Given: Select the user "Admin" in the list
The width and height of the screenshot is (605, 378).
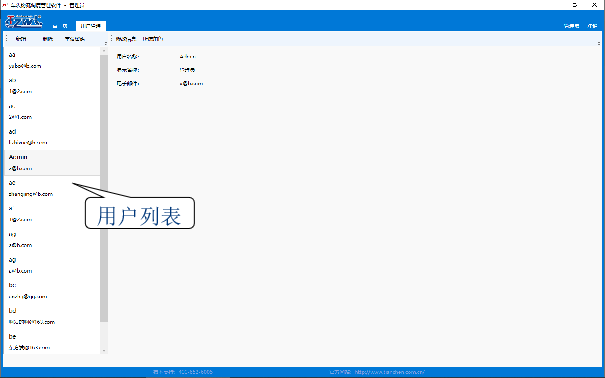Looking at the screenshot, I should pyautogui.click(x=52, y=162).
